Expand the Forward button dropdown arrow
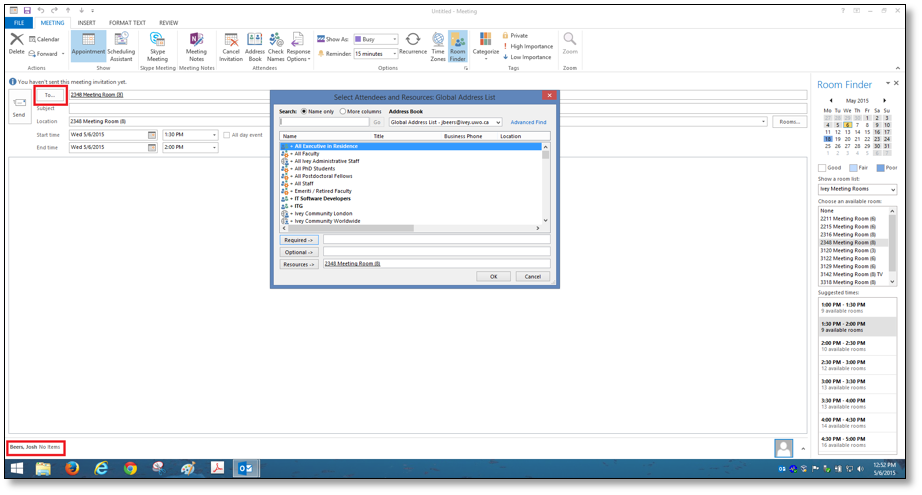 pos(63,54)
